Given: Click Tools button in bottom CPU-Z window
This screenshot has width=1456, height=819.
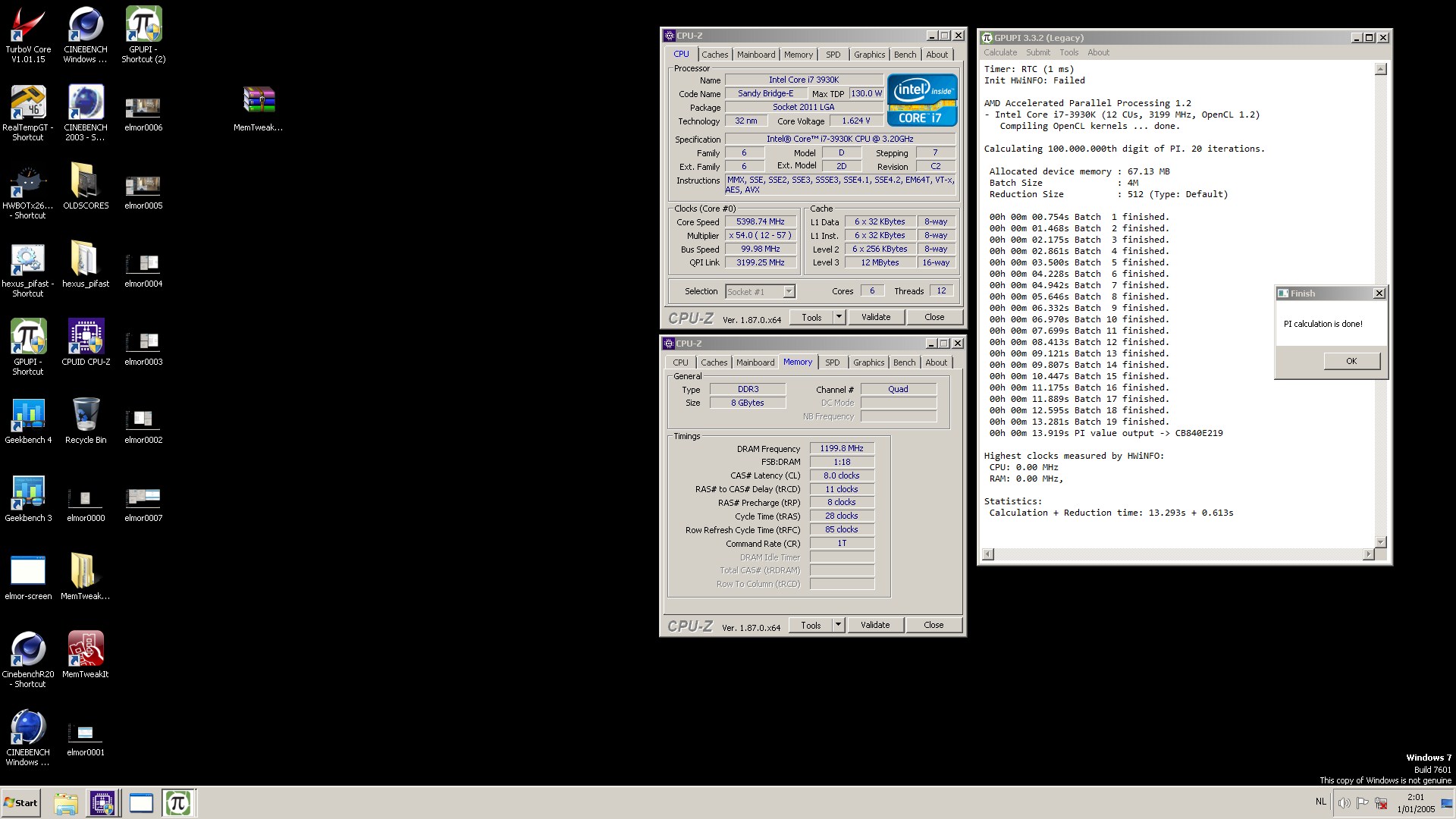Looking at the screenshot, I should click(811, 625).
